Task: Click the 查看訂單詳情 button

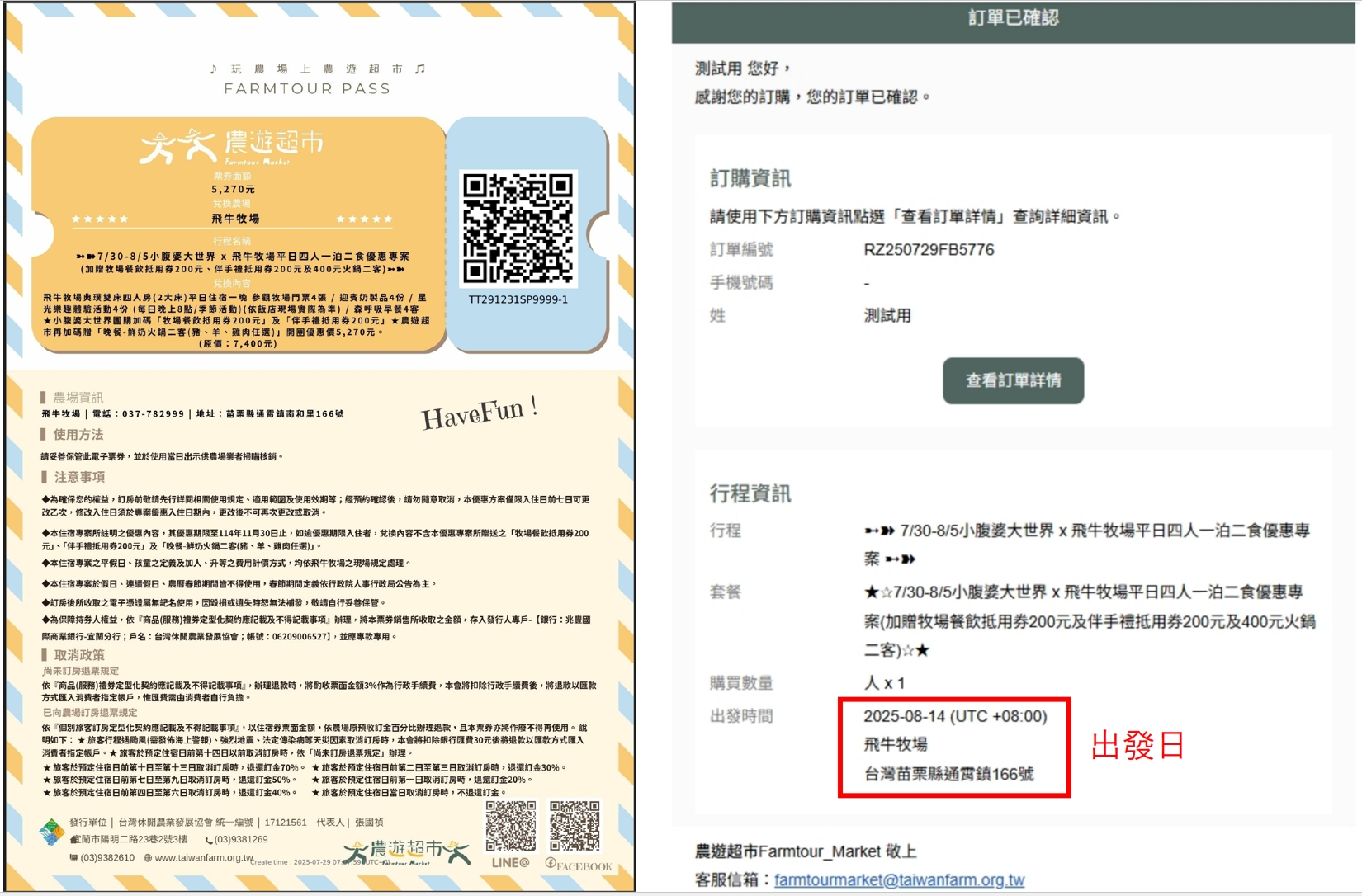Action: pos(1013,380)
